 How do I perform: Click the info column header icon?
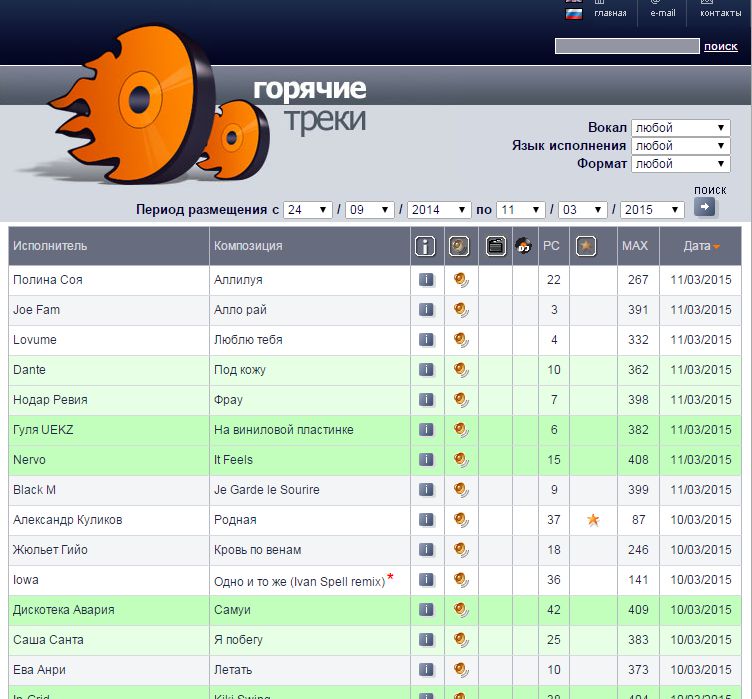(426, 246)
